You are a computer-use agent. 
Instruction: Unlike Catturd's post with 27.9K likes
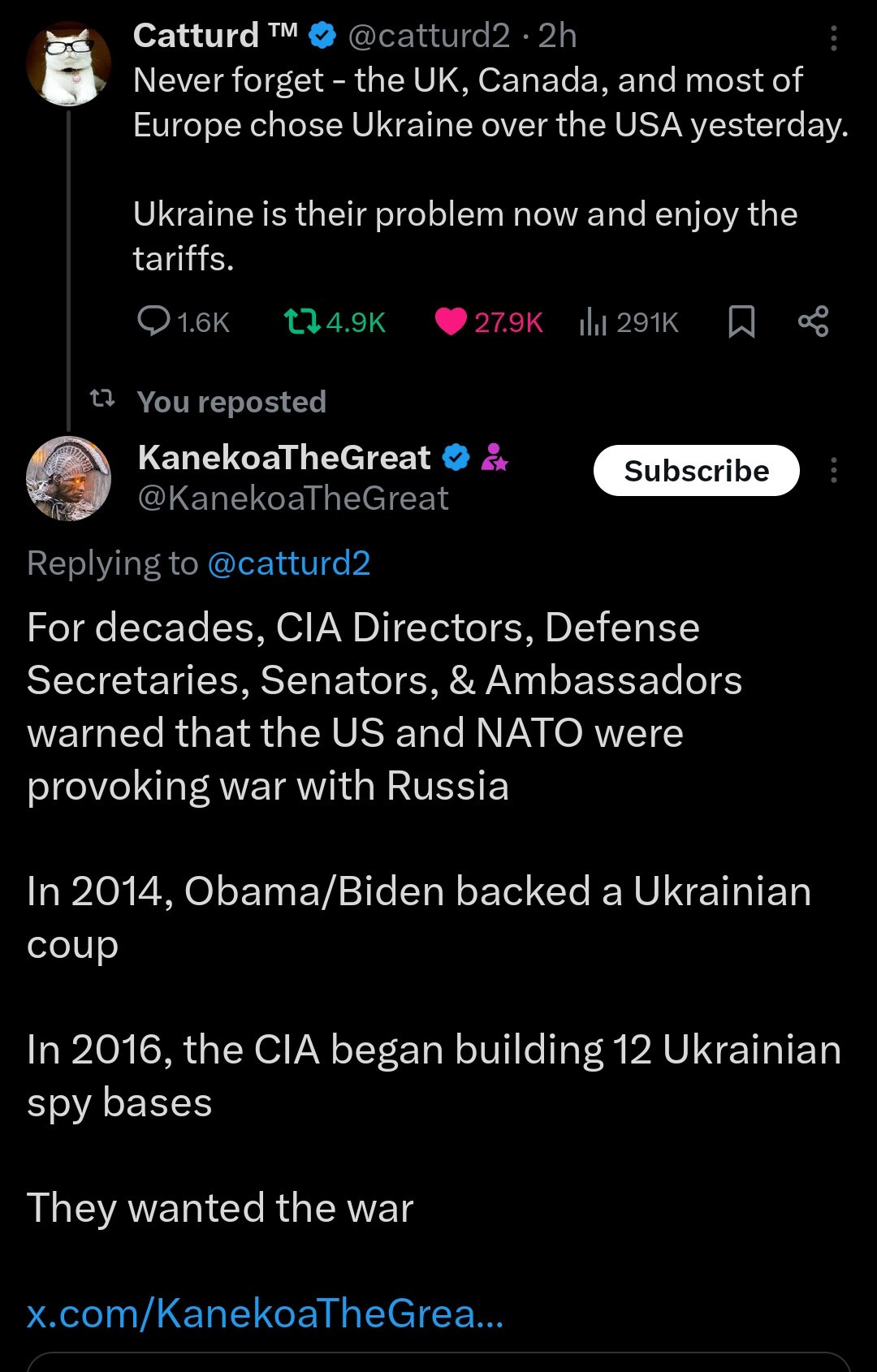(451, 321)
